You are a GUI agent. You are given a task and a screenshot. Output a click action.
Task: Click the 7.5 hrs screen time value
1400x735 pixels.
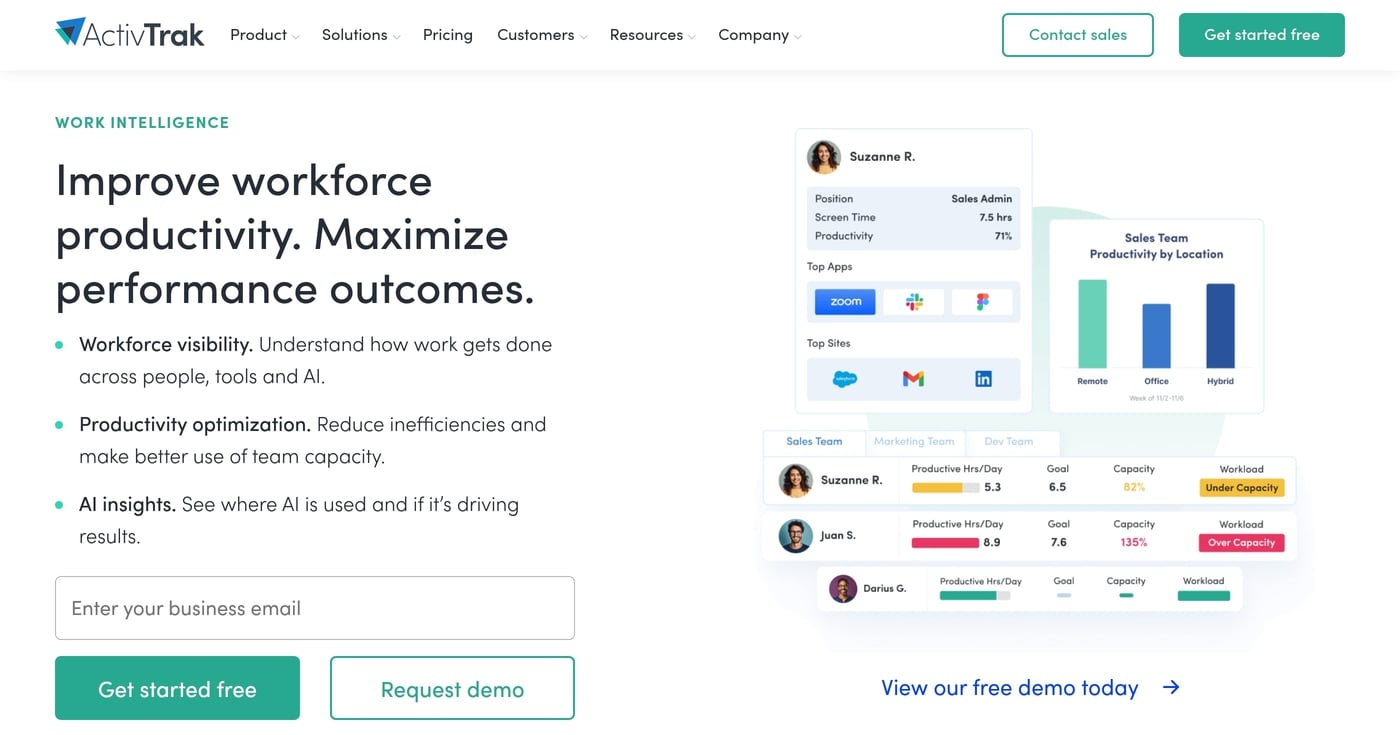(x=995, y=218)
